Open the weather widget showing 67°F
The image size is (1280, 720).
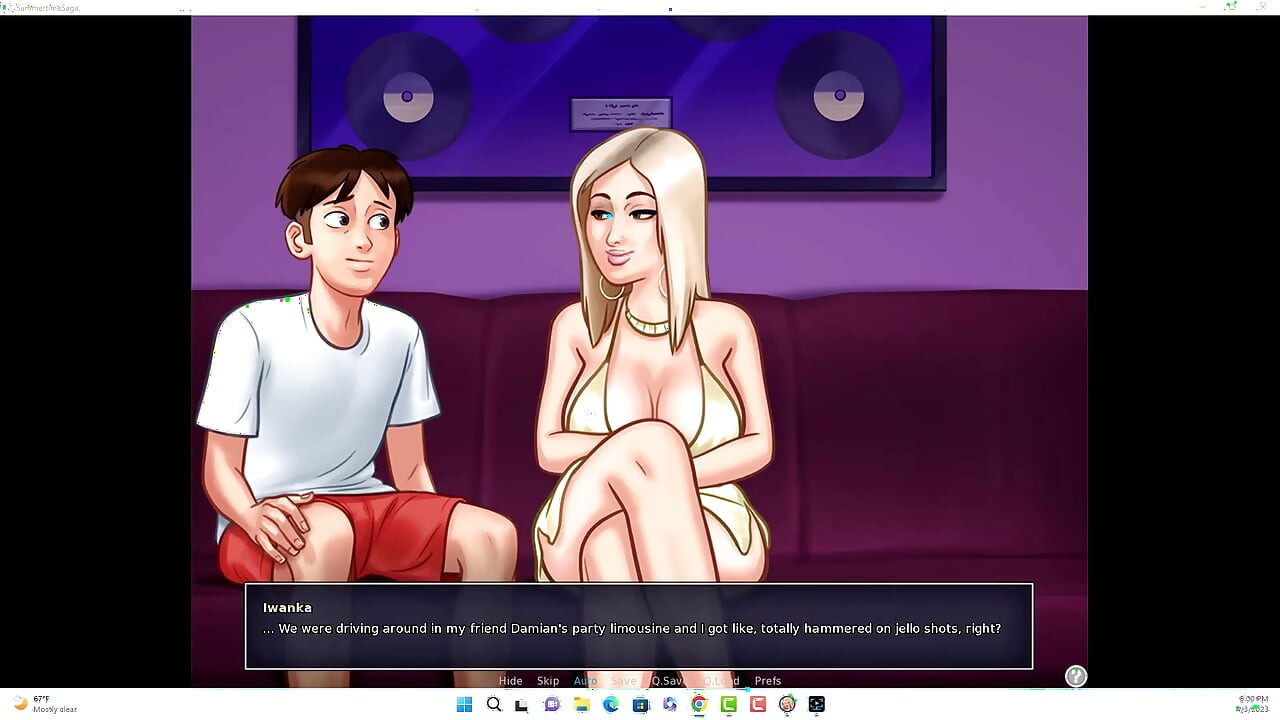pos(45,704)
